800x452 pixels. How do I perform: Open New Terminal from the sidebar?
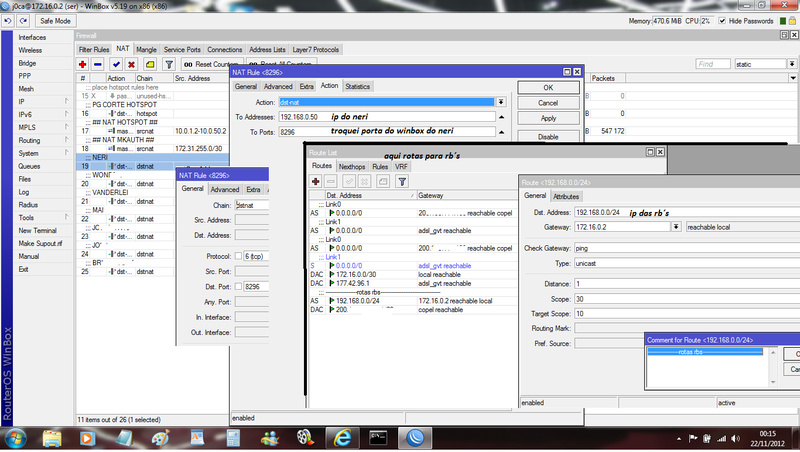pyautogui.click(x=37, y=231)
